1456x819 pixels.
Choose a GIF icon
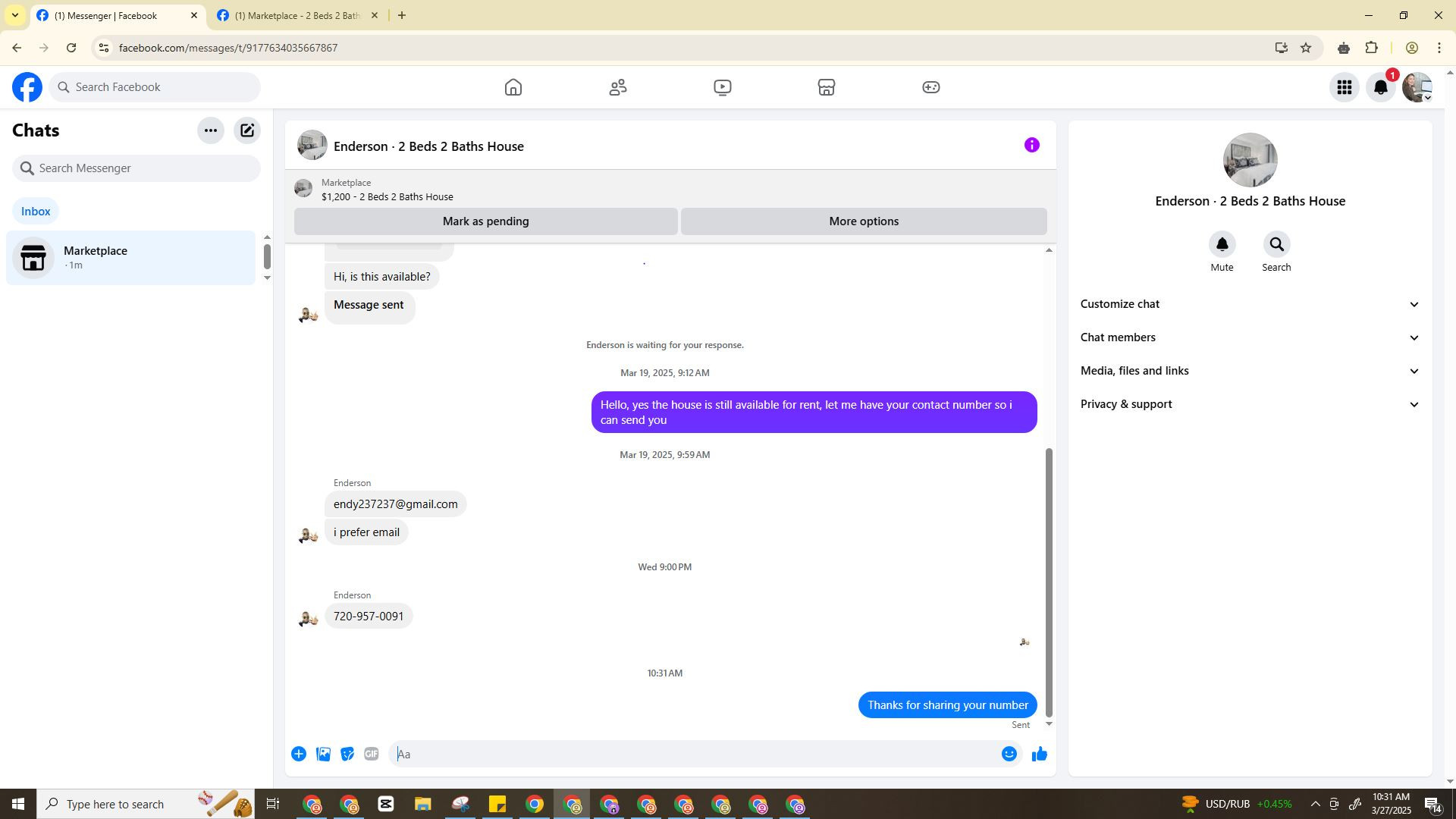372,754
